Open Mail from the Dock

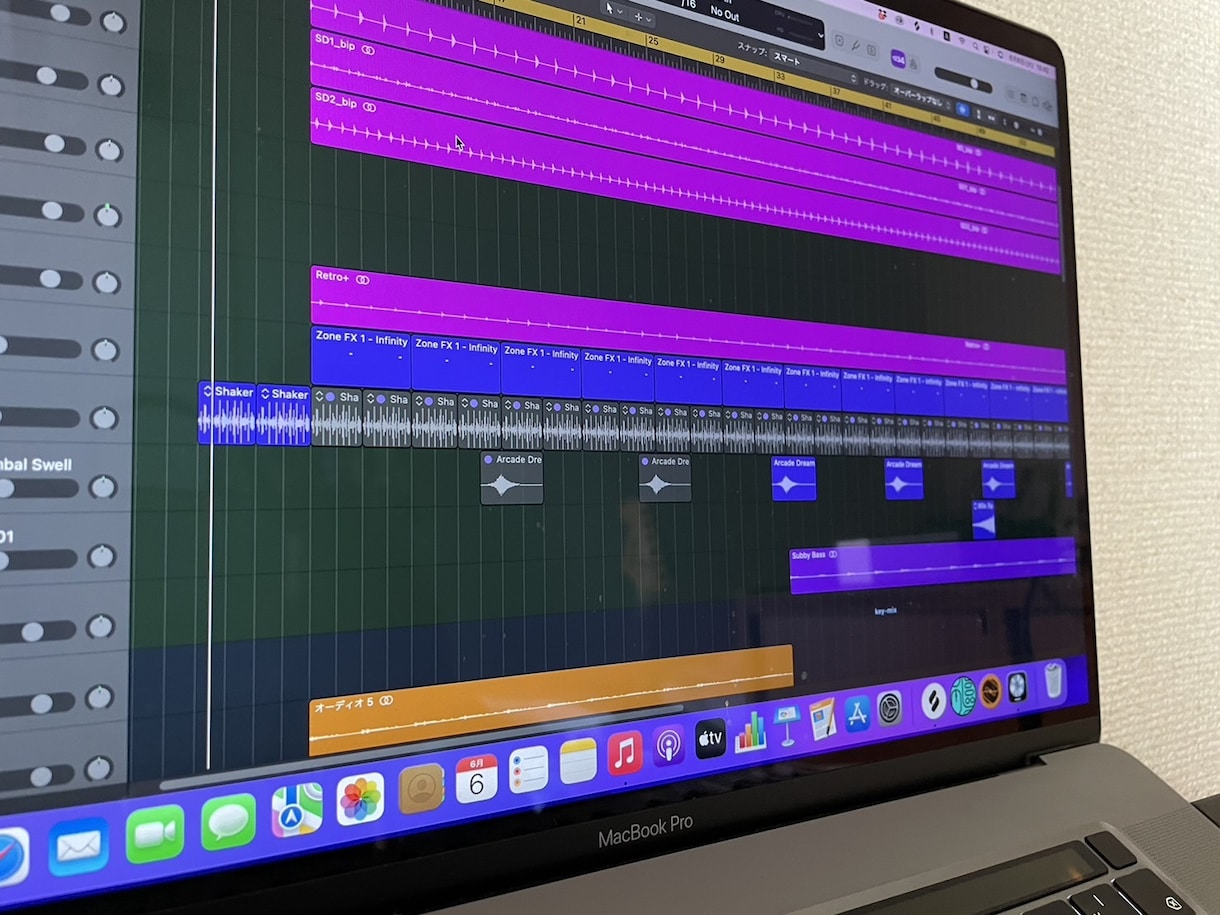tap(79, 845)
